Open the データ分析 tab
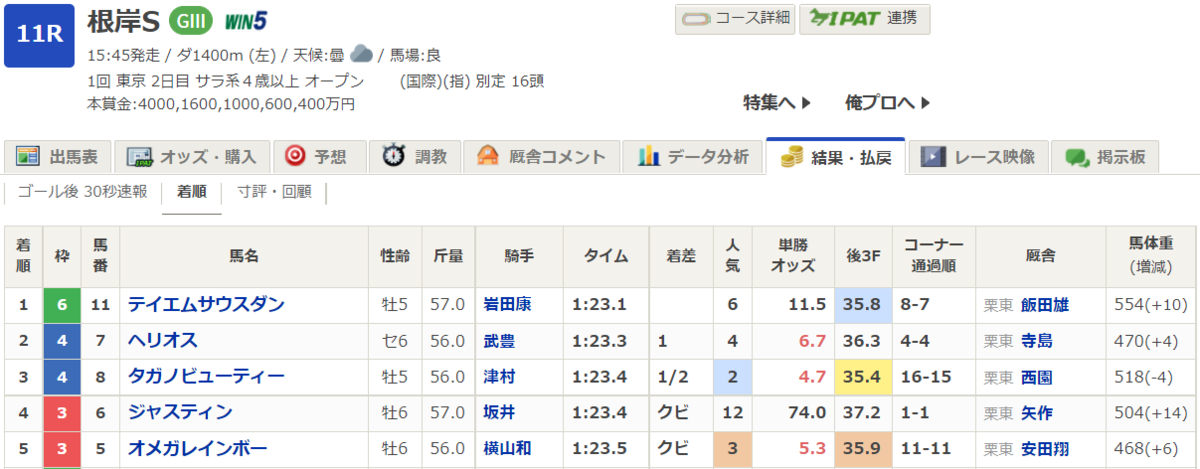Screen dimensions: 1200x469 [692, 156]
